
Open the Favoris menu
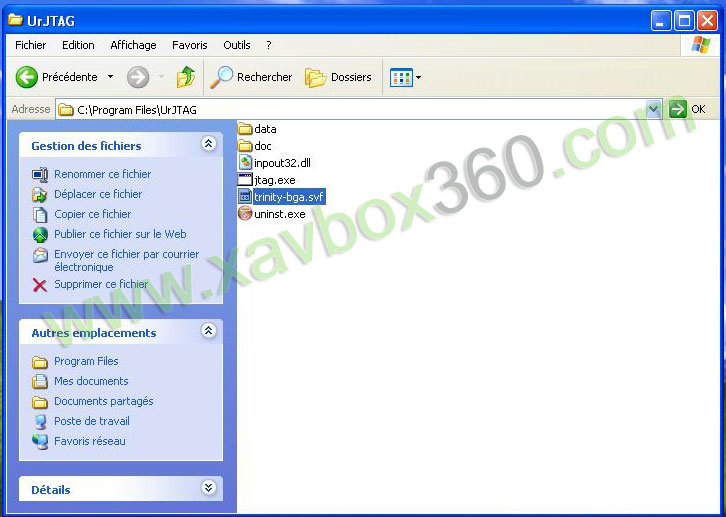(190, 45)
